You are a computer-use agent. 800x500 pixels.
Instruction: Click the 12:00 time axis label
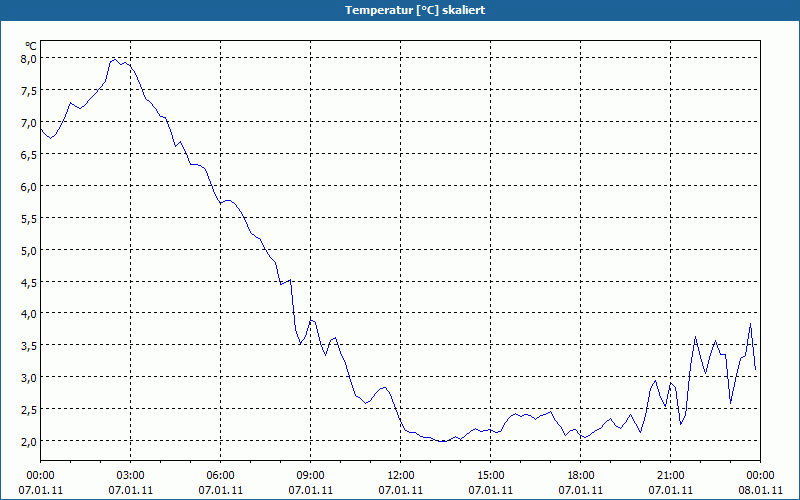pyautogui.click(x=401, y=476)
